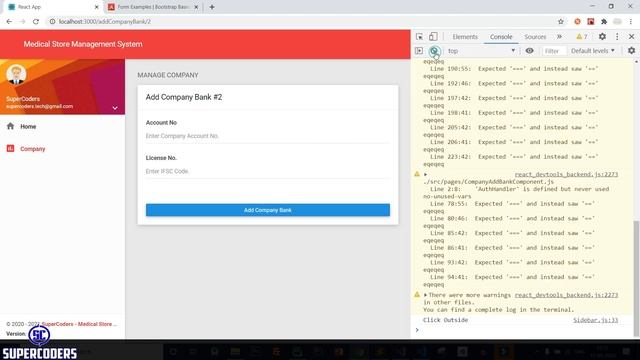Open the DevTools kebab menu
The width and height of the screenshot is (640, 360).
click(617, 37)
